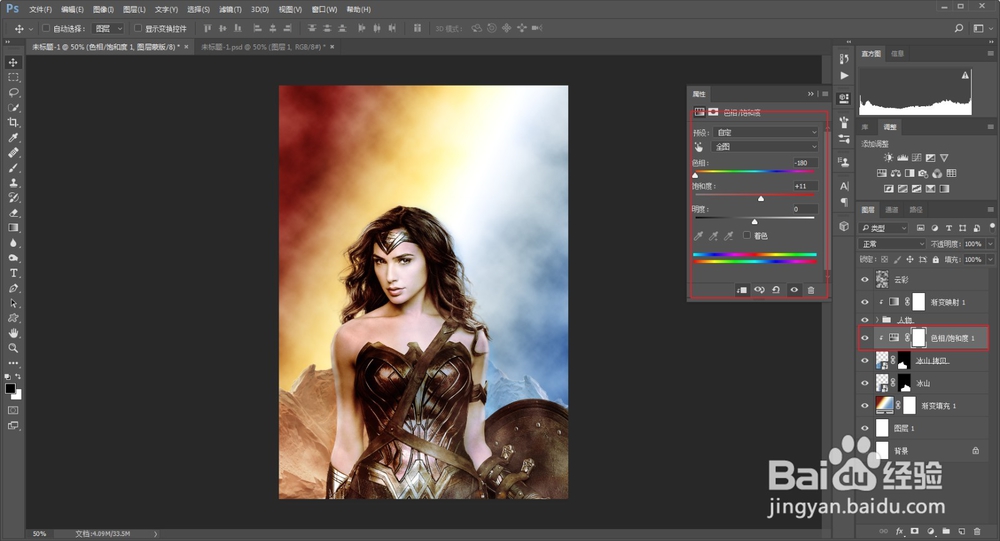Add a Brightness/Contrast adjustment
The width and height of the screenshot is (1000, 541).
pos(888,158)
